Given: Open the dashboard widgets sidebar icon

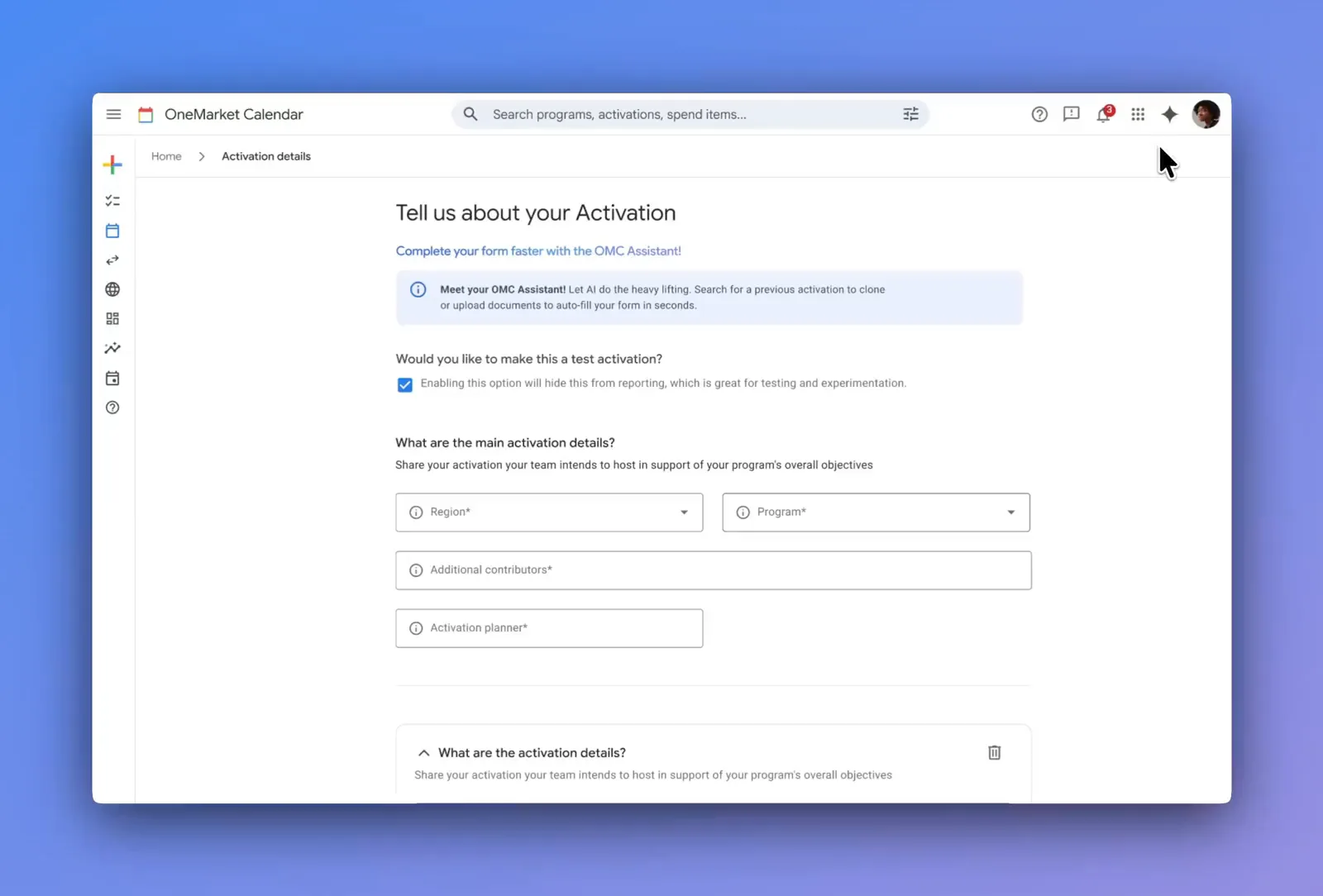Looking at the screenshot, I should pos(112,319).
